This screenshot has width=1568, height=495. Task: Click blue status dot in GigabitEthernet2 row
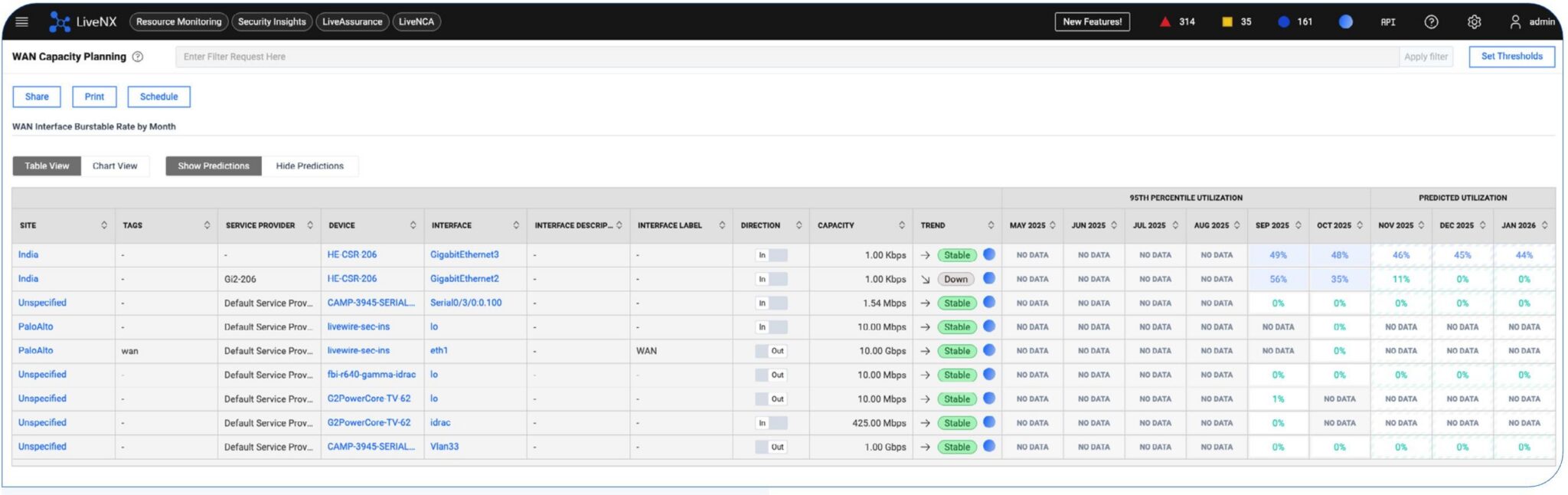[989, 278]
